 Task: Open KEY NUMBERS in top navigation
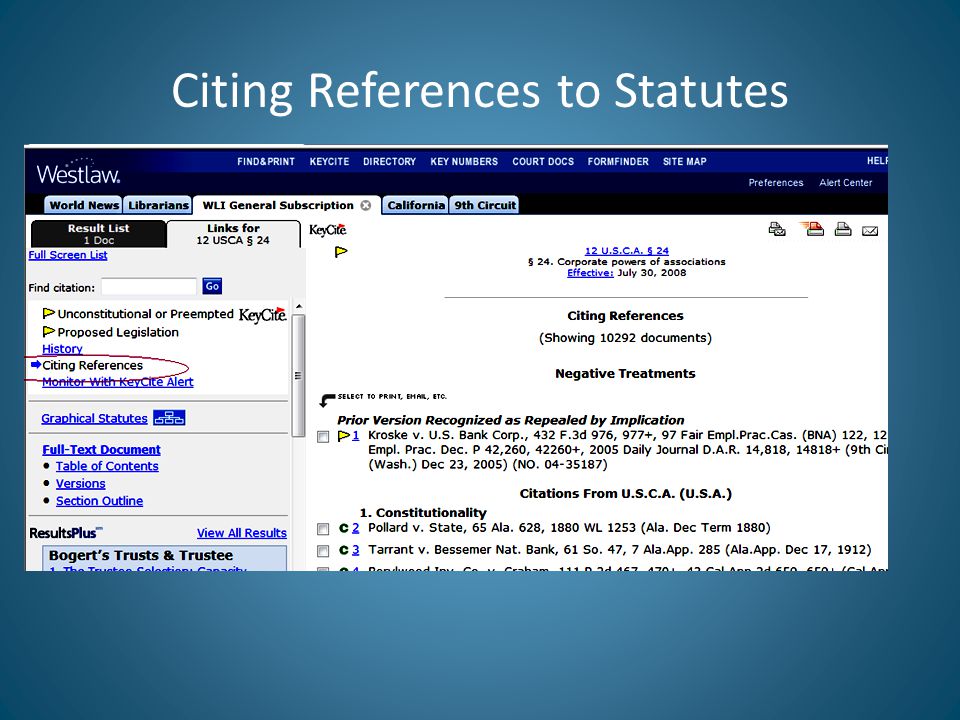[x=464, y=162]
